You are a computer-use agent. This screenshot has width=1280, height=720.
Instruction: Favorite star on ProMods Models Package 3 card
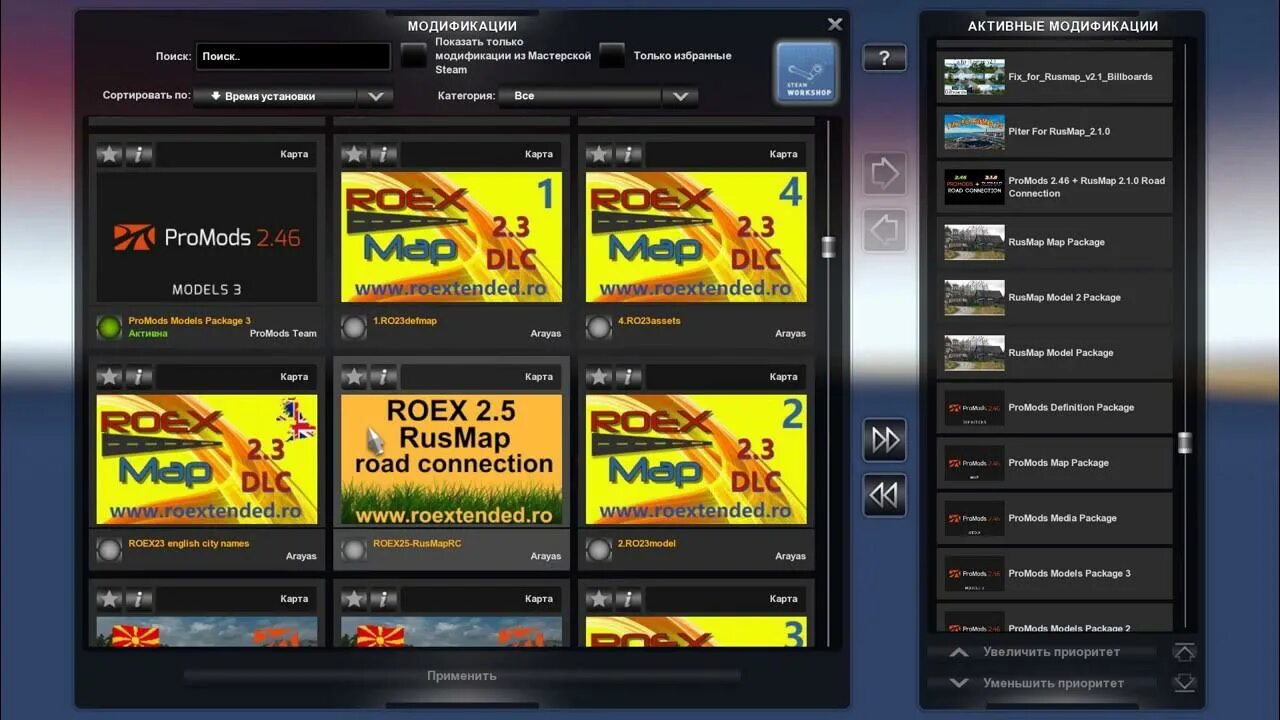point(109,154)
